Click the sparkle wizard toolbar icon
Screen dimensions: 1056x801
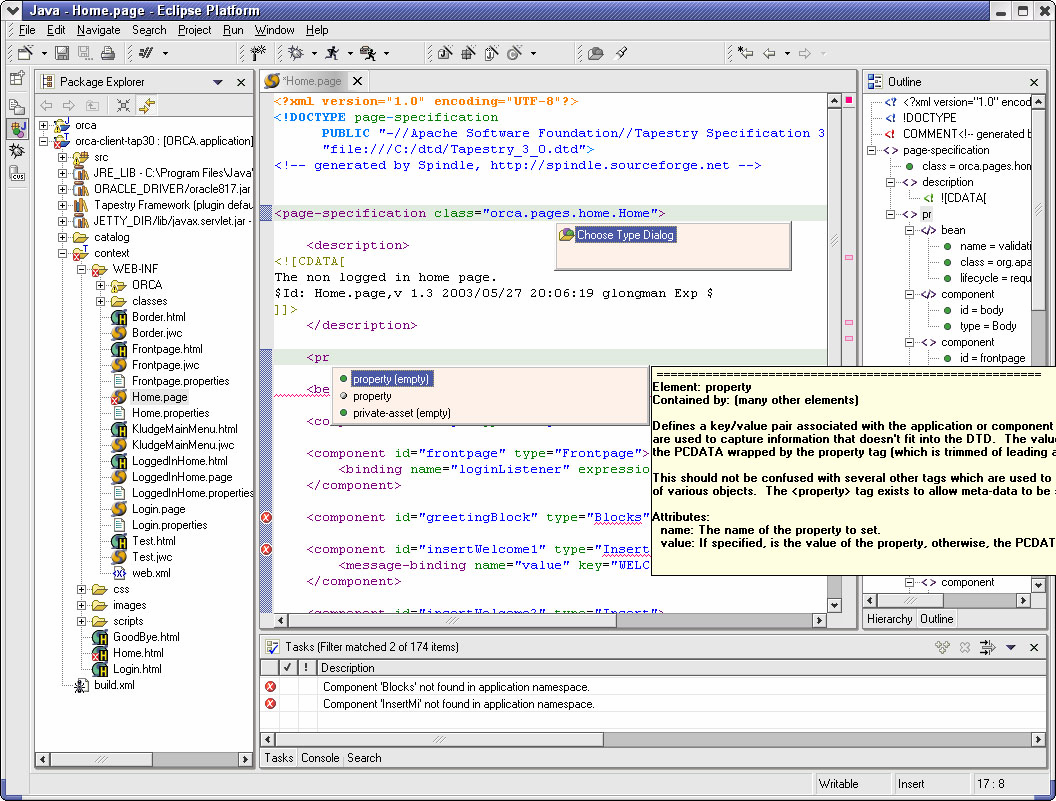click(x=257, y=53)
